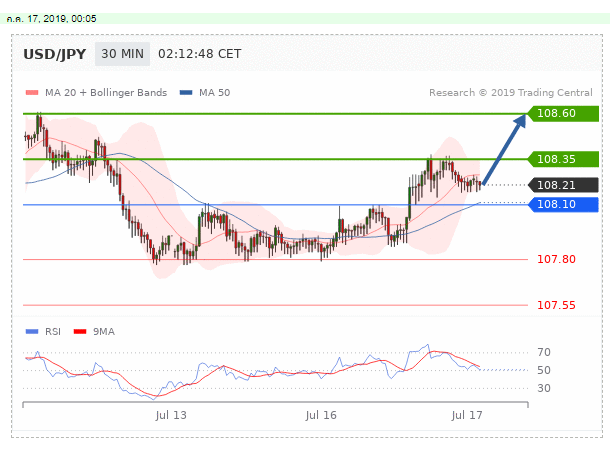The height and width of the screenshot is (451, 610).
Task: Click the MA 20 + Bollinger Bands legend swatch
Action: point(32,93)
